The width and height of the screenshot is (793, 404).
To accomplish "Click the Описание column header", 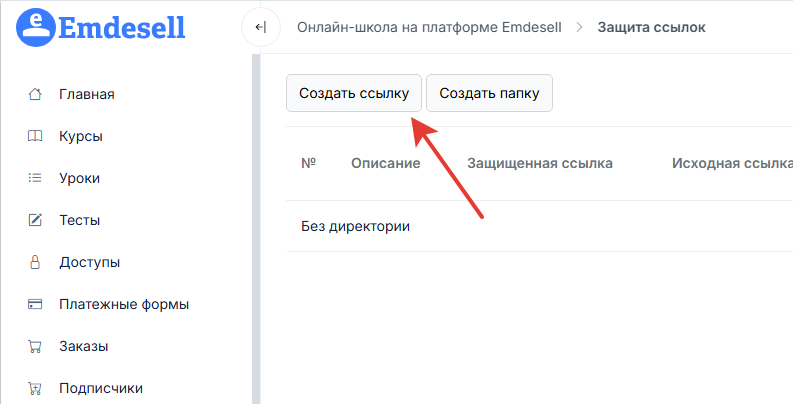I will pos(385,163).
